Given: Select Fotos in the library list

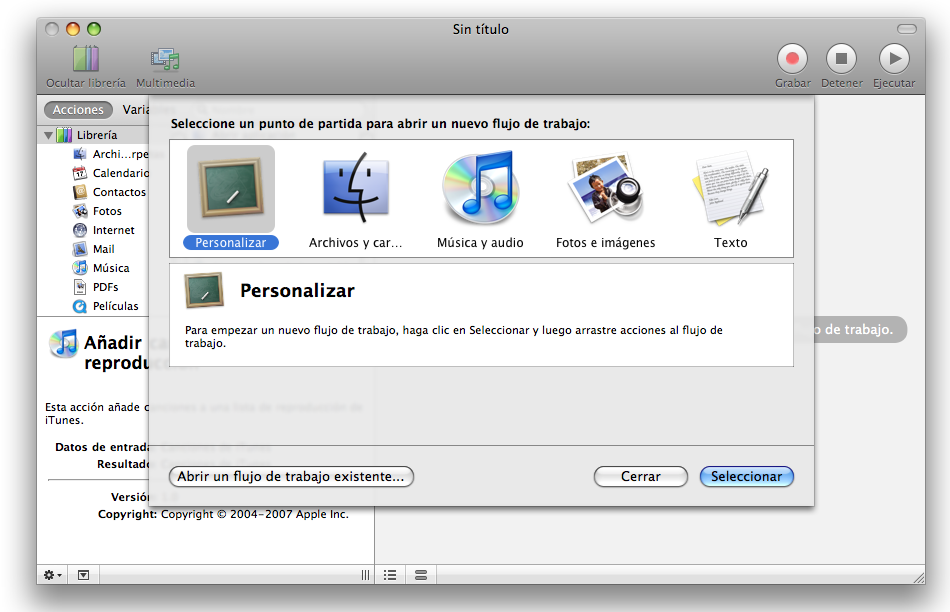Looking at the screenshot, I should pos(97,211).
